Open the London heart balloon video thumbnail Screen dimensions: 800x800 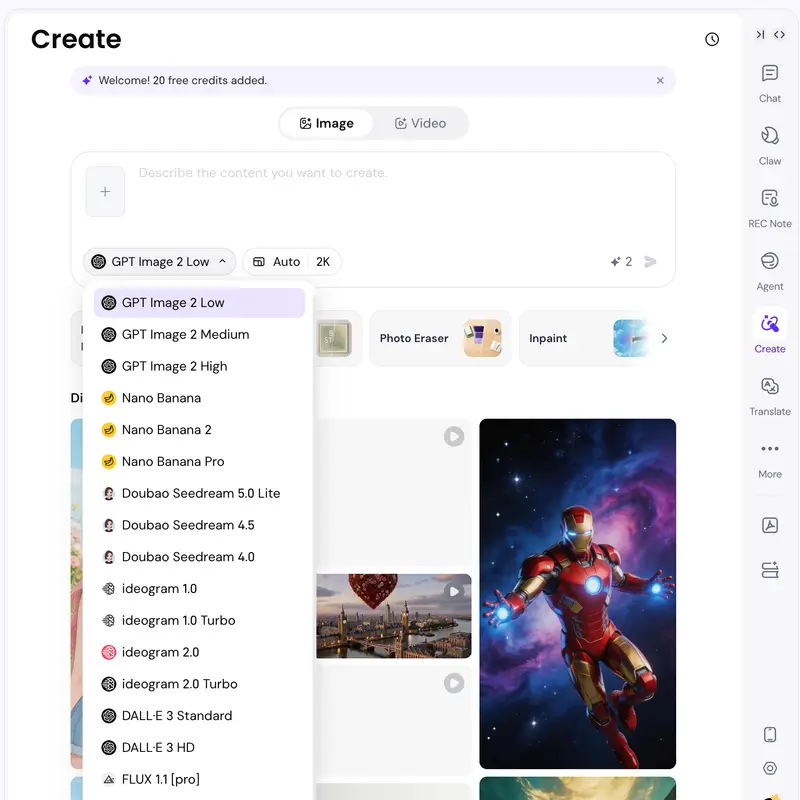(x=393, y=616)
